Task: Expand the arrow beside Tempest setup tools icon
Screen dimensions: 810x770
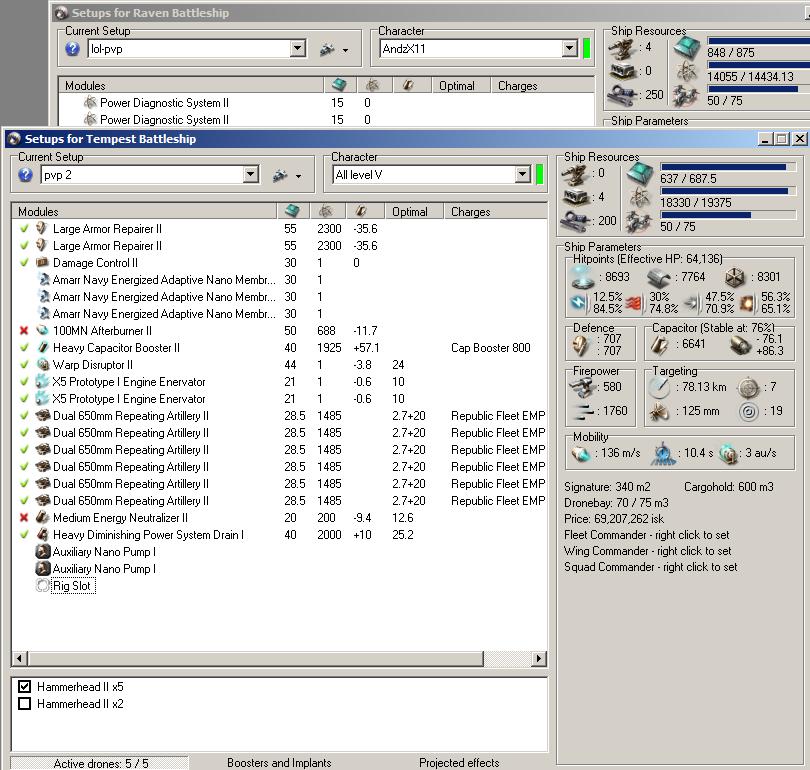Action: [299, 177]
